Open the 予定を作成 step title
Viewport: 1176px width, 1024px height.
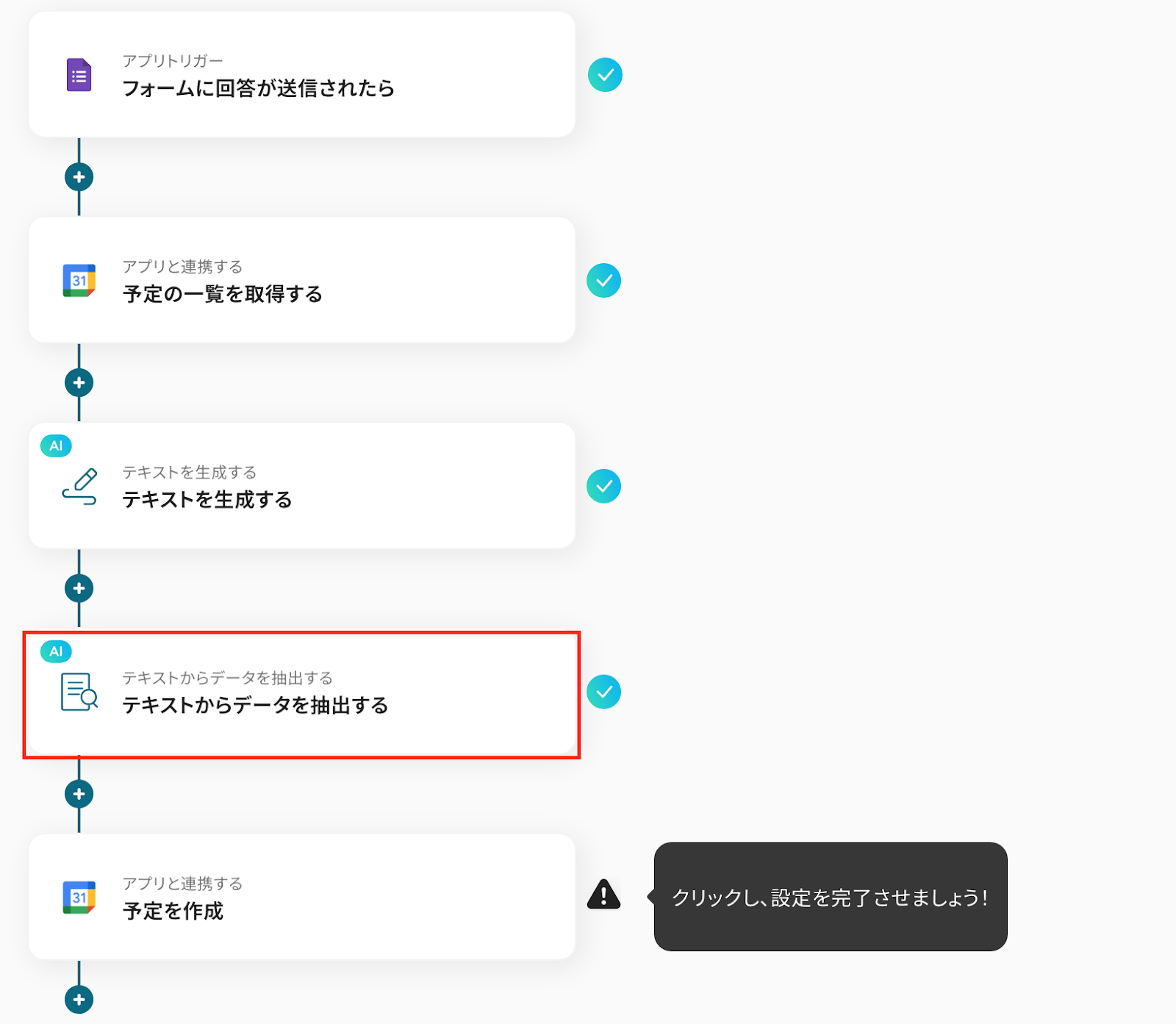(x=173, y=912)
